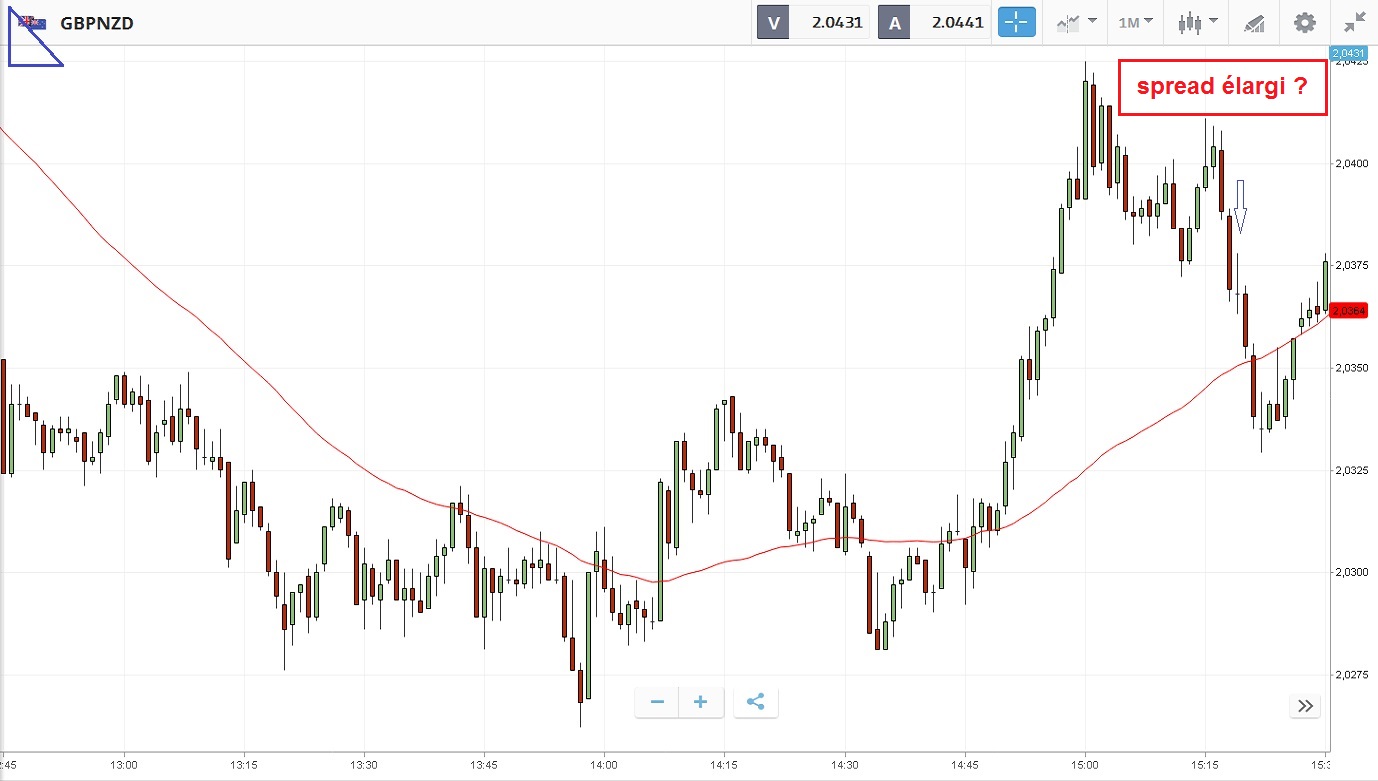
Task: Toggle the crosshair cursor tool
Action: (x=1016, y=22)
